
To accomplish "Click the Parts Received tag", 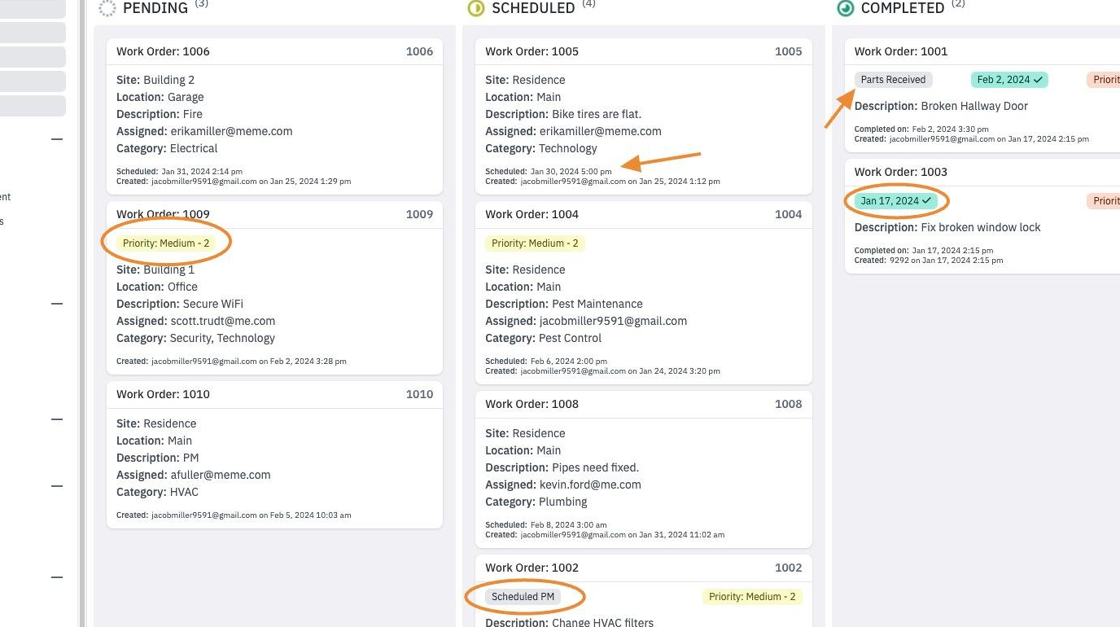I will tap(893, 79).
